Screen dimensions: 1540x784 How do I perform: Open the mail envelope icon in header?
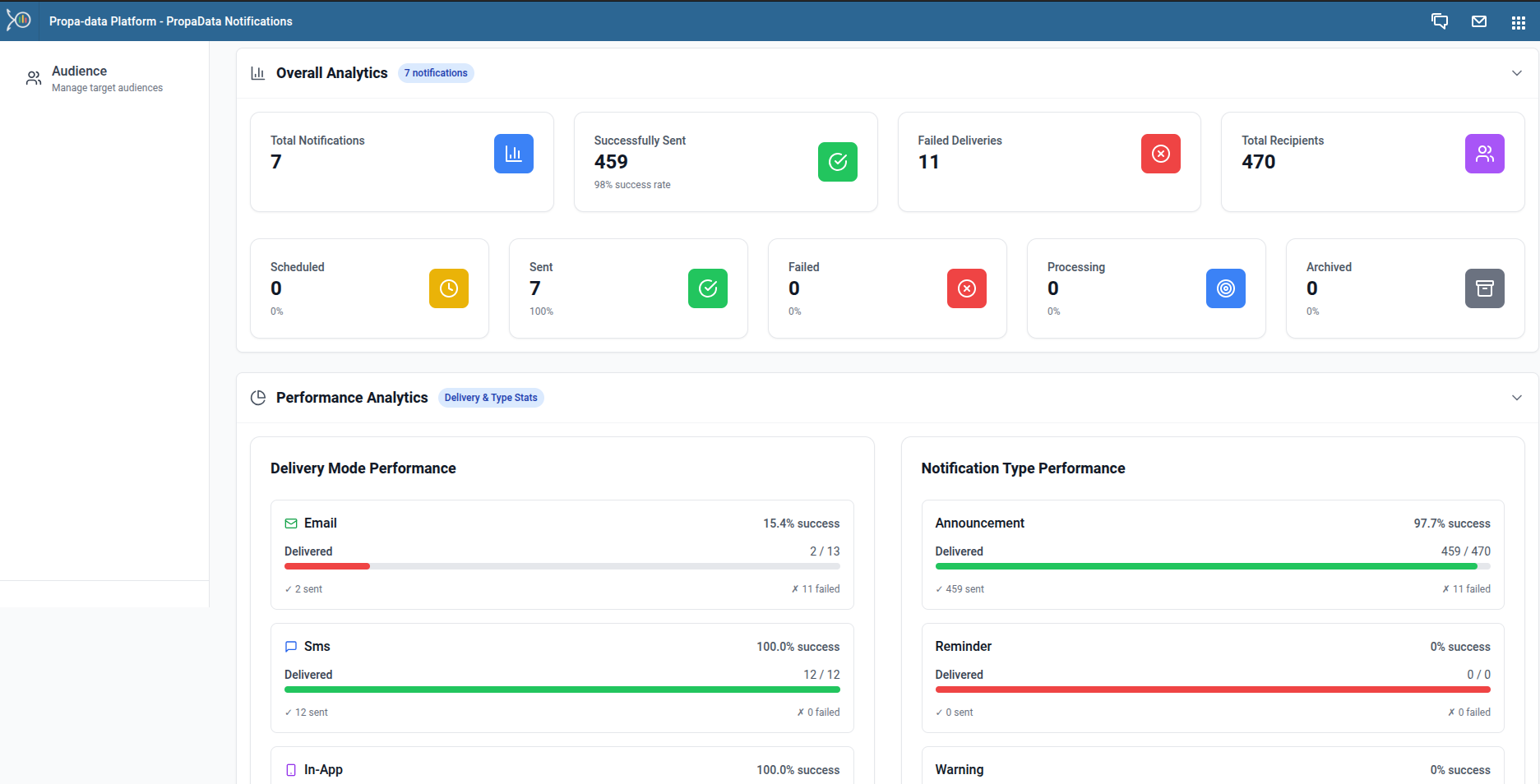tap(1479, 21)
